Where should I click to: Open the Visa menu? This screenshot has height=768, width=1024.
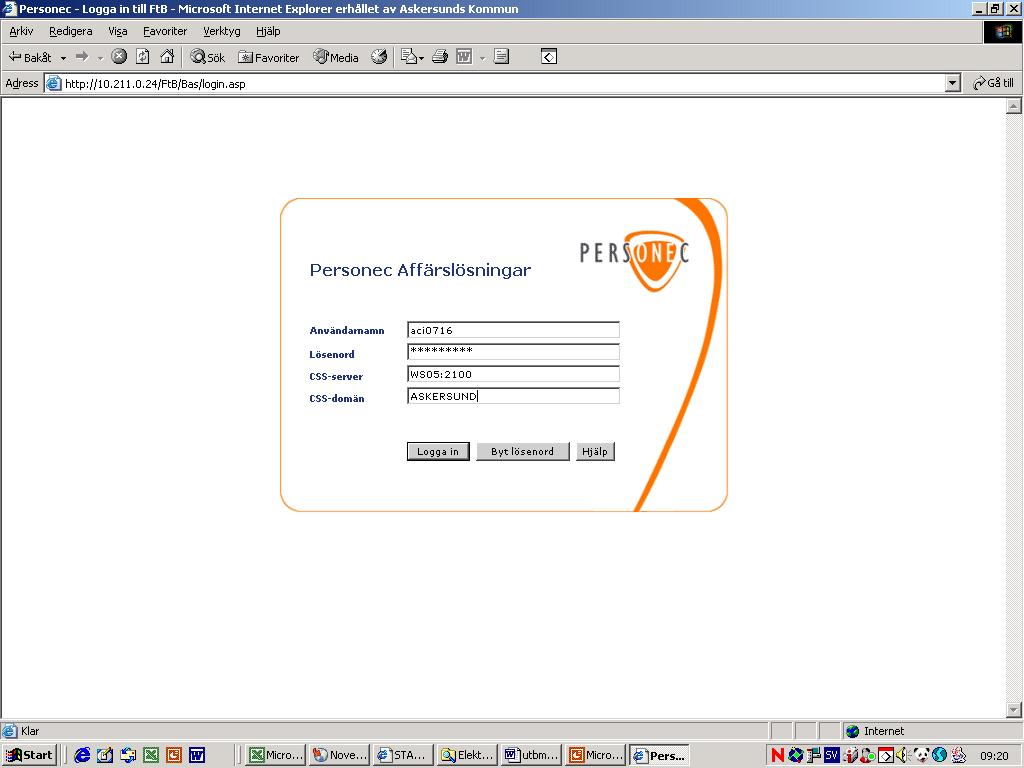point(118,31)
